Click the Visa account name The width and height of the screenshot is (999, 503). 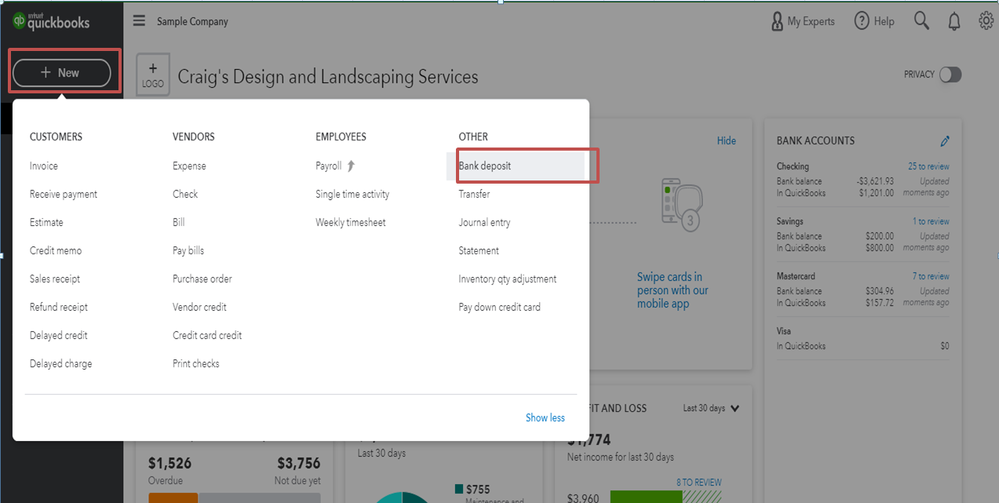[x=784, y=332]
